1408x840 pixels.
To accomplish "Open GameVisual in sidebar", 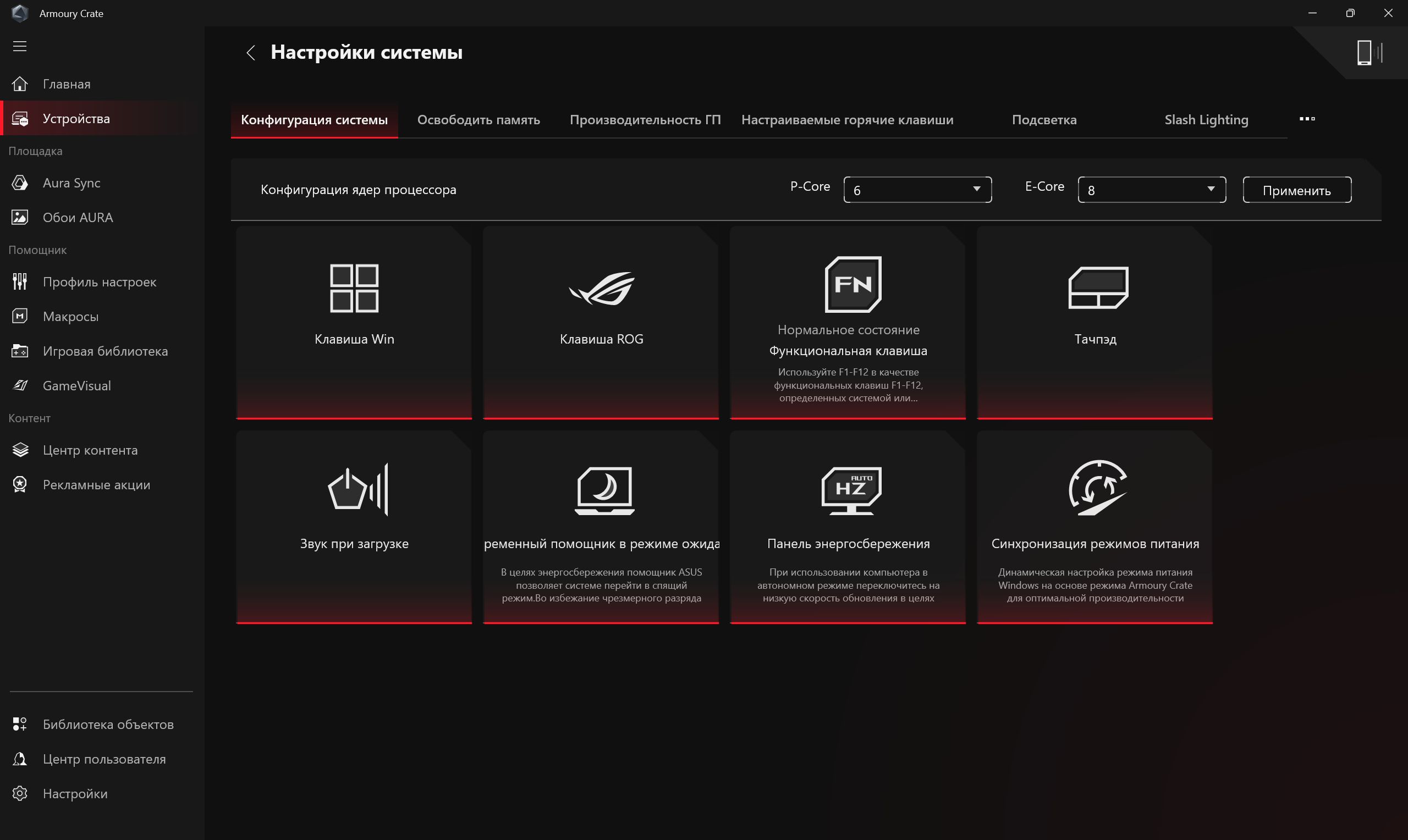I will click(102, 385).
